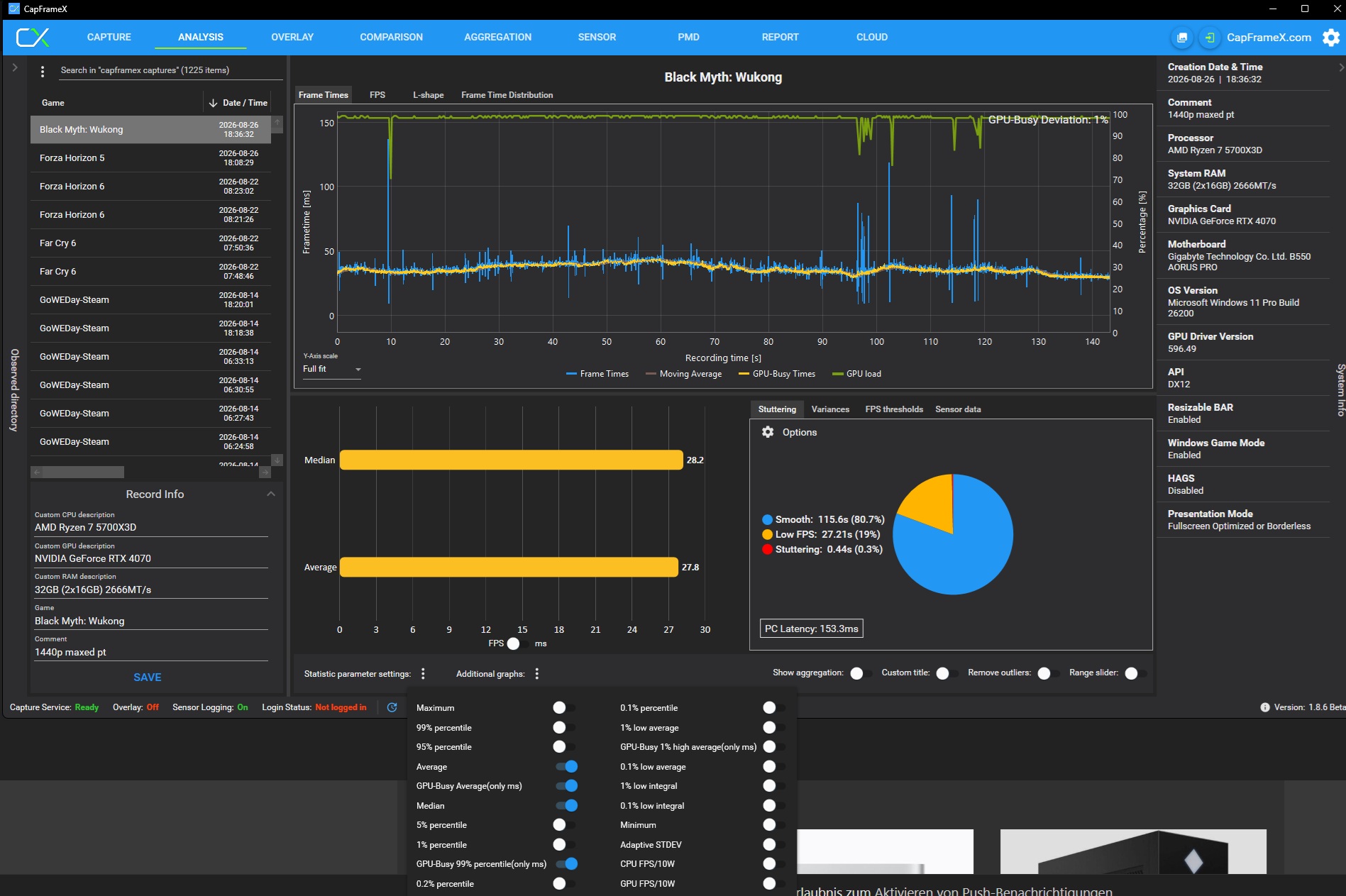Image resolution: width=1346 pixels, height=896 pixels.
Task: Click the Smooth blue legend swatch
Action: tap(767, 519)
